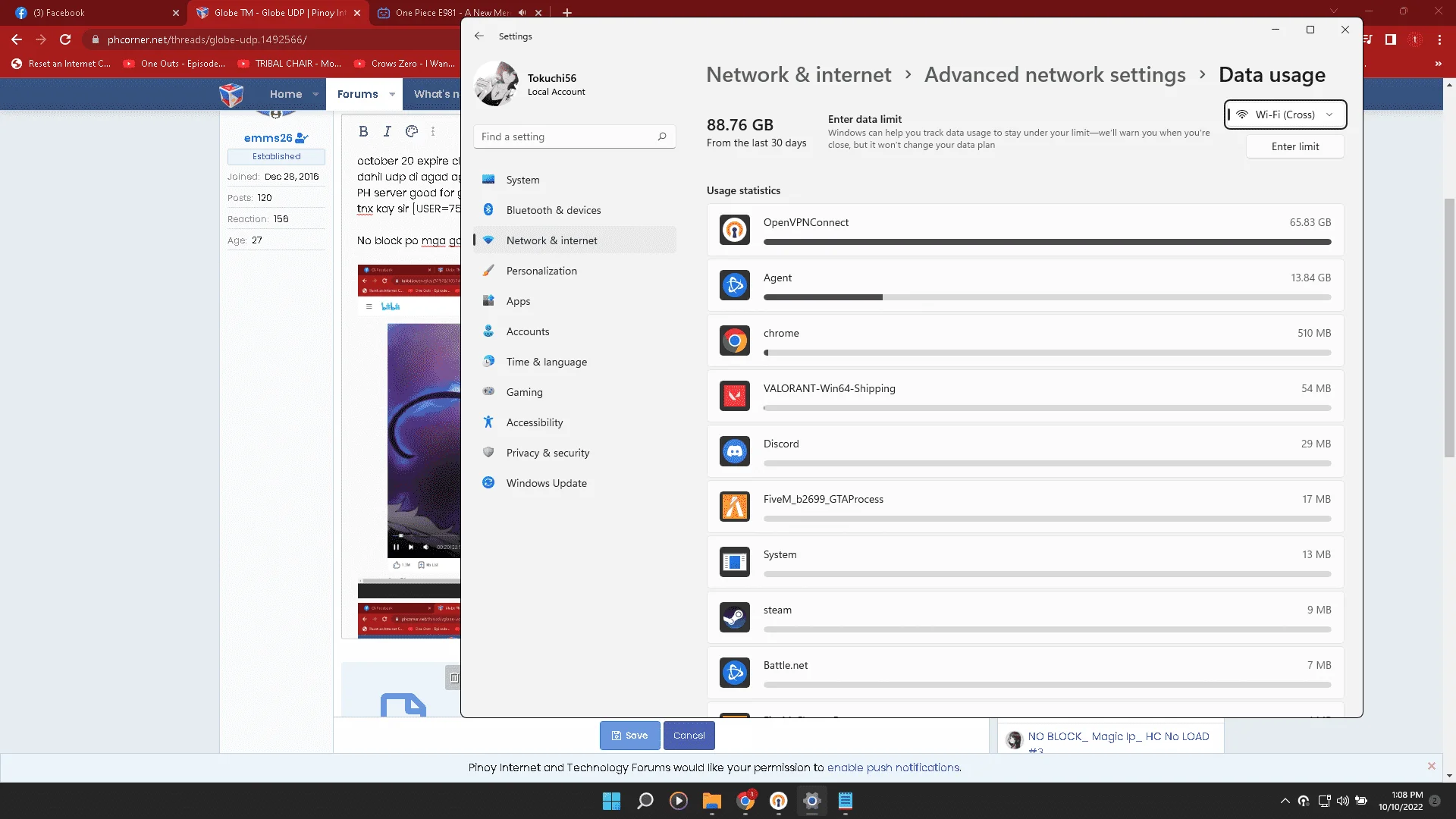
Task: Open File Explorer from the taskbar
Action: [x=711, y=801]
